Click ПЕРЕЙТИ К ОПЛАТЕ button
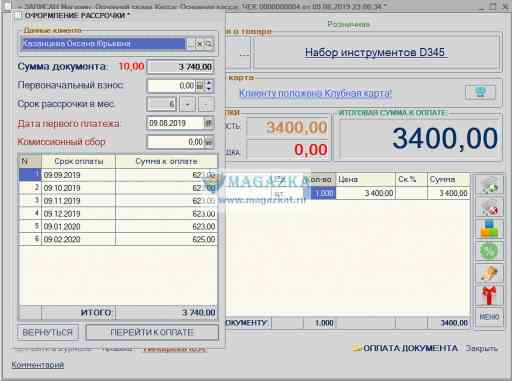Screen dimensions: 512x381 pos(152,332)
